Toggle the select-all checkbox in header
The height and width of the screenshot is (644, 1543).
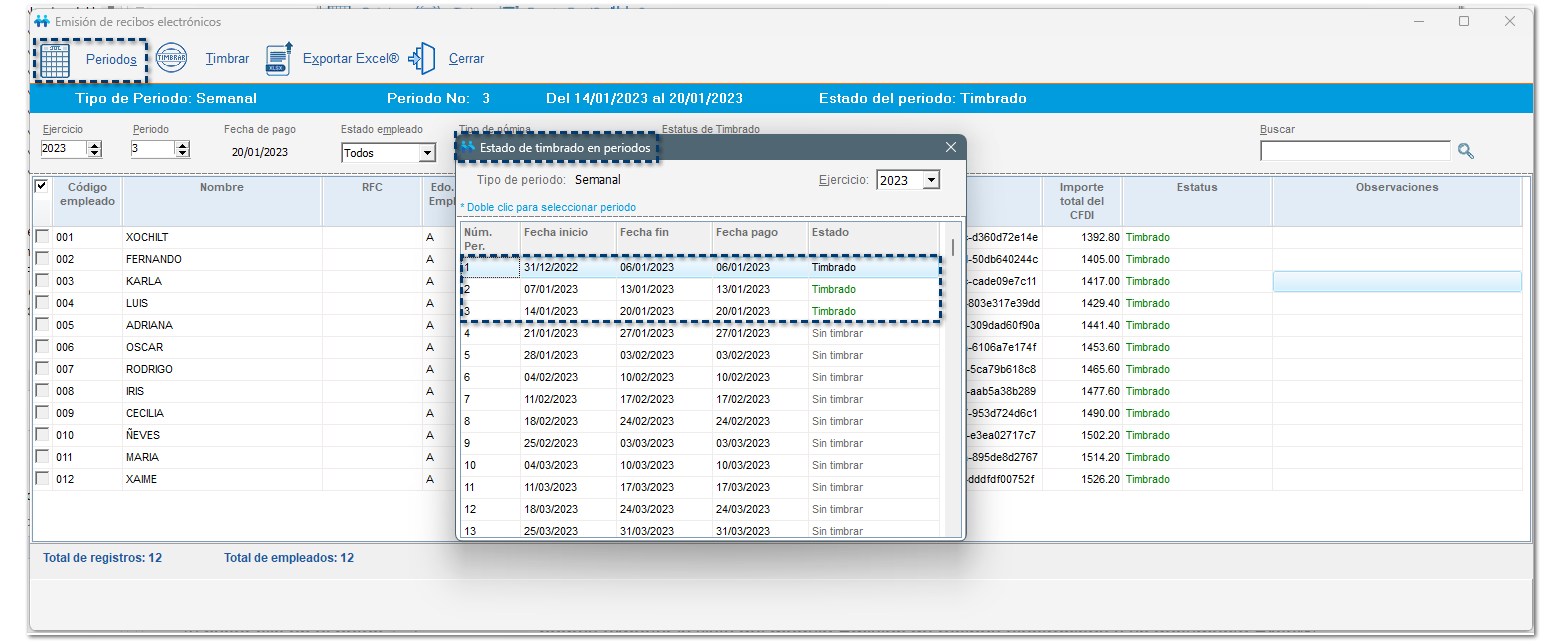click(41, 186)
